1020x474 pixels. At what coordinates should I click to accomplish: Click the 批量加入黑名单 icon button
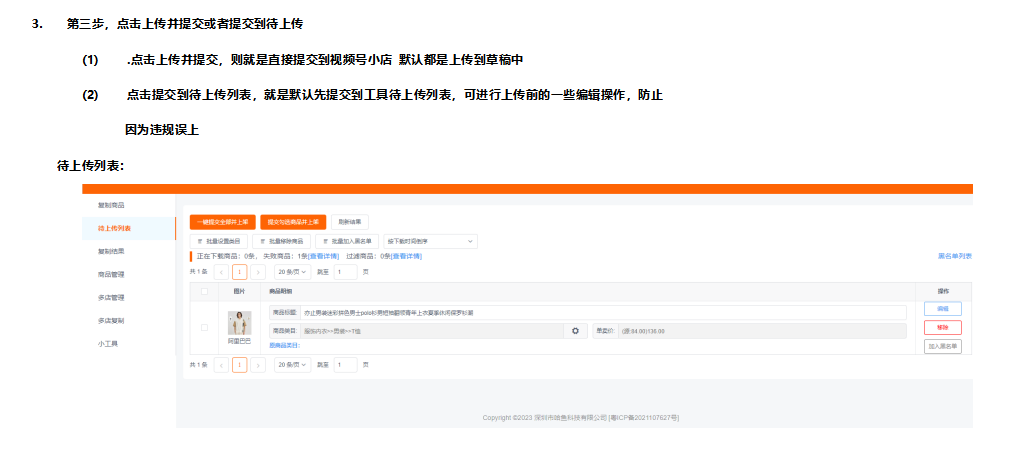[x=346, y=241]
